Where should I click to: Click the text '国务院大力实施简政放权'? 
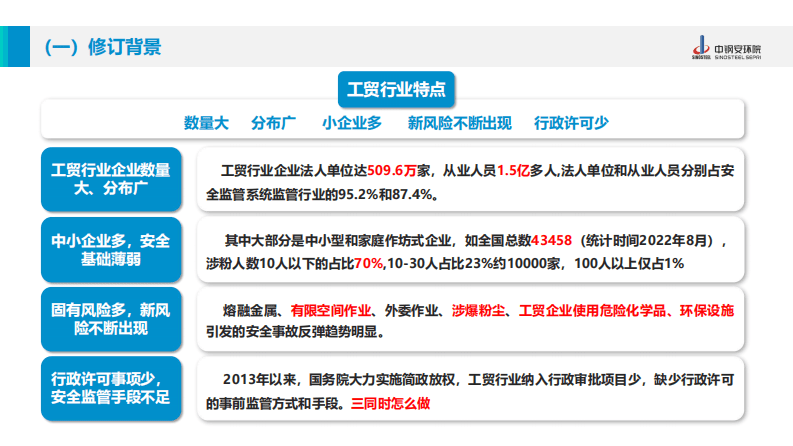382,380
